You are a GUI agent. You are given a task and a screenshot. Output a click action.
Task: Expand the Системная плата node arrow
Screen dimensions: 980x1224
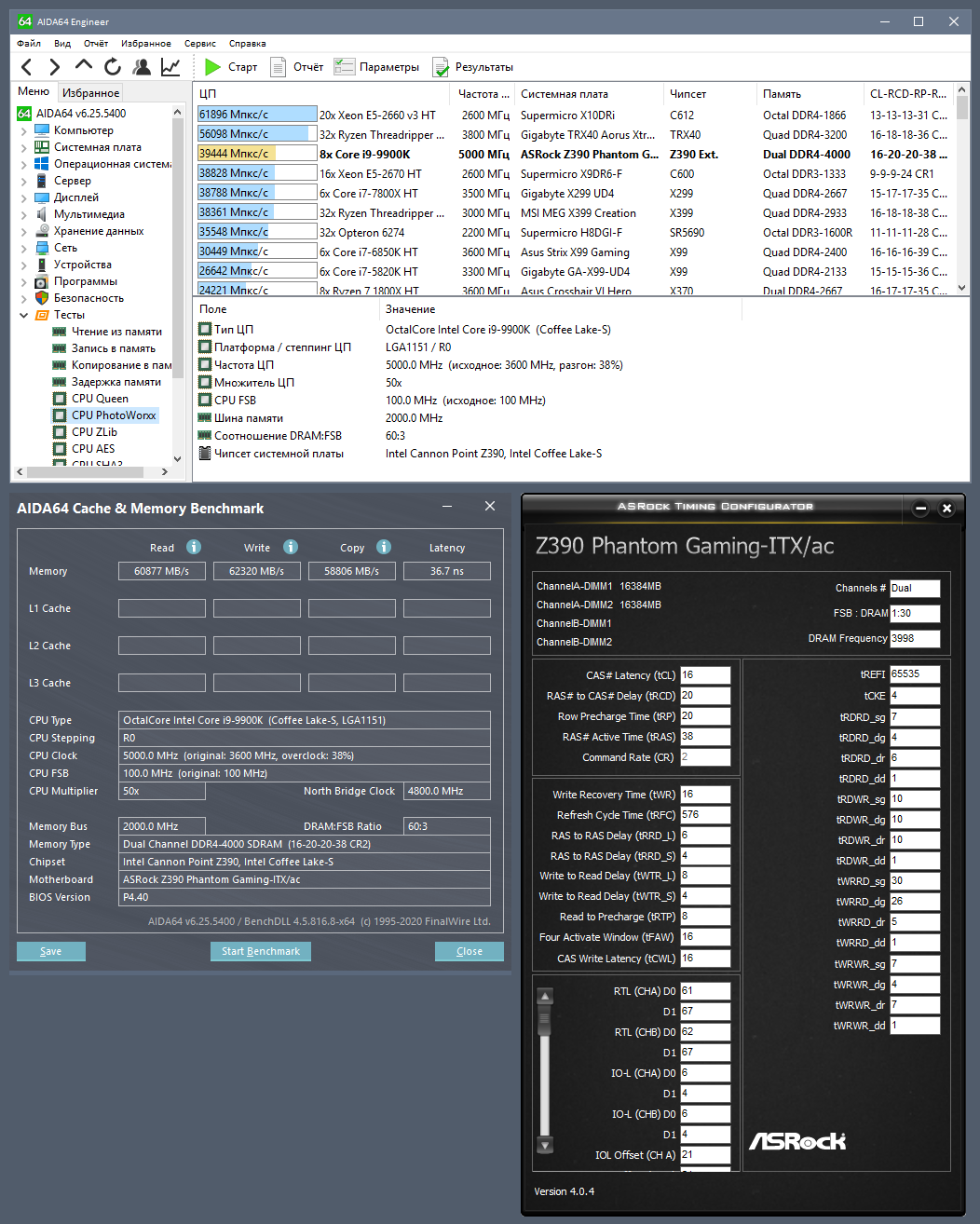coord(23,147)
